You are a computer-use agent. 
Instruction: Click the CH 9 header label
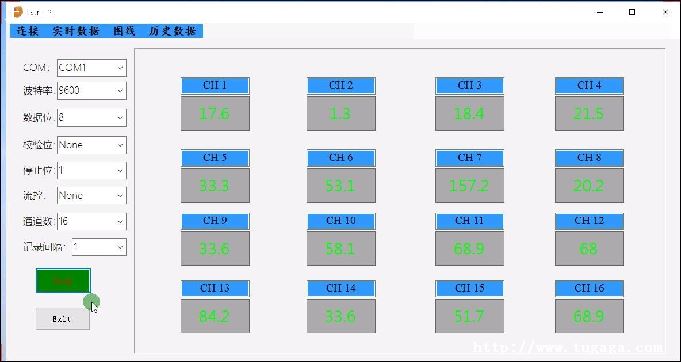click(x=215, y=221)
